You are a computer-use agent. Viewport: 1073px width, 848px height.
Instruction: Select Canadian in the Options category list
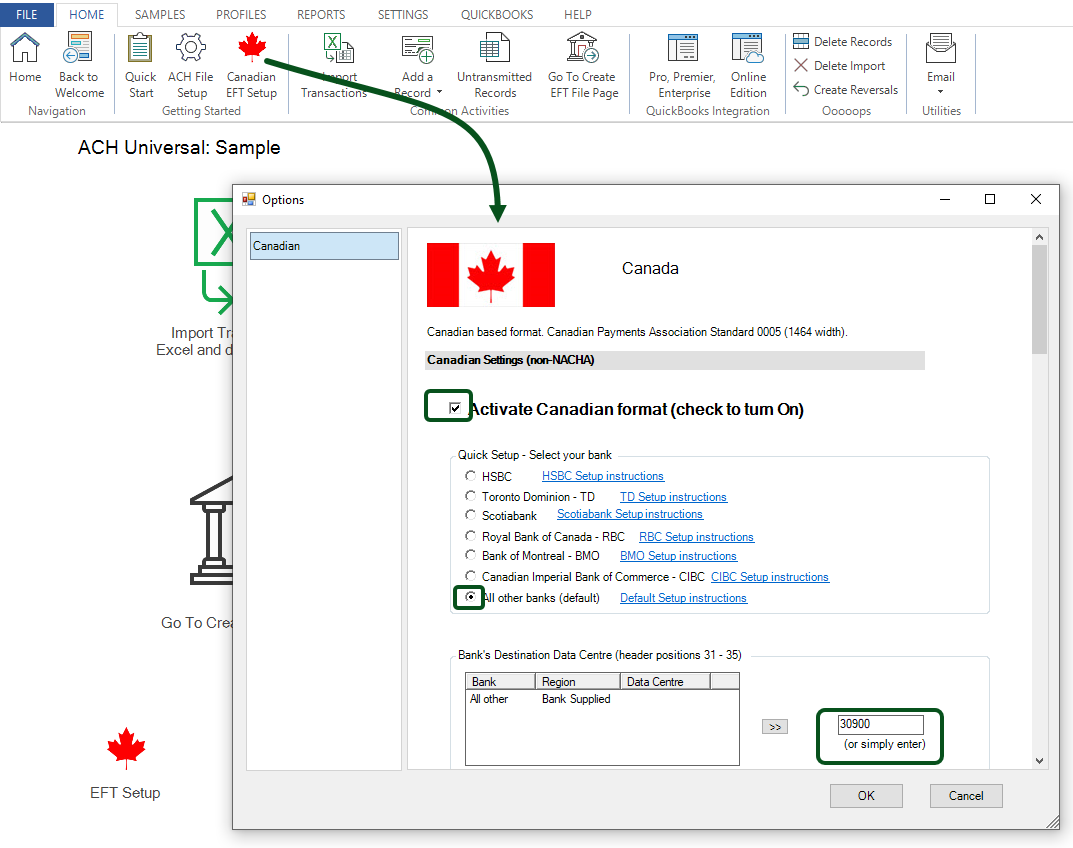tap(324, 245)
